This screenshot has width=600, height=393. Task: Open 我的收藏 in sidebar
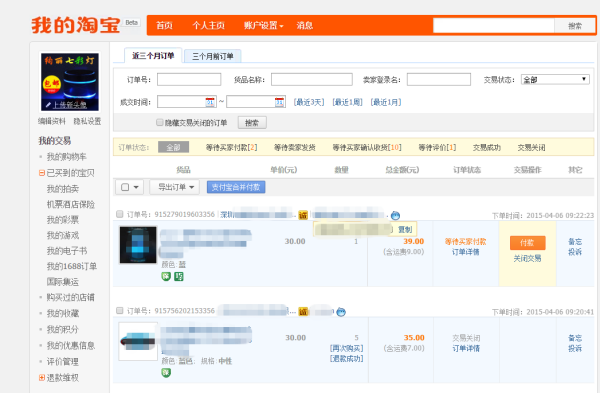pyautogui.click(x=63, y=313)
